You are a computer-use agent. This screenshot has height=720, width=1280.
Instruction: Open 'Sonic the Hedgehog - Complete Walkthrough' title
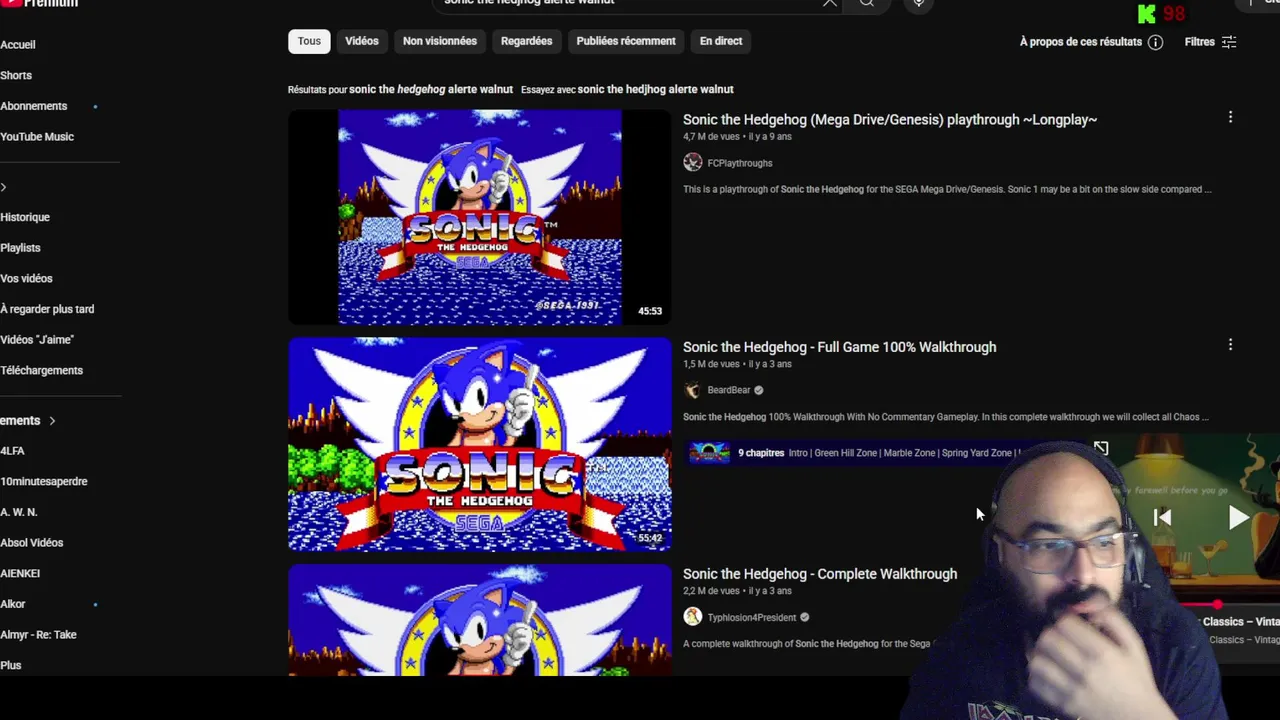pyautogui.click(x=820, y=574)
